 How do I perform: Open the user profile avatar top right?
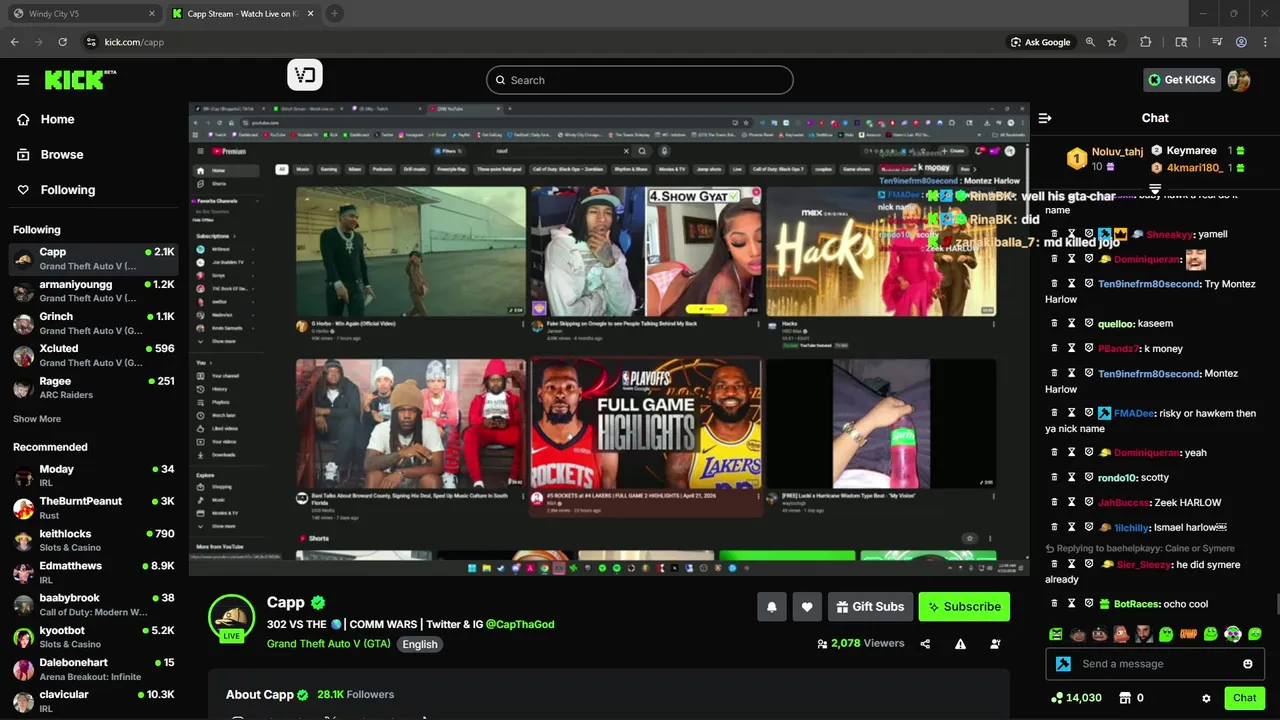click(x=1239, y=80)
